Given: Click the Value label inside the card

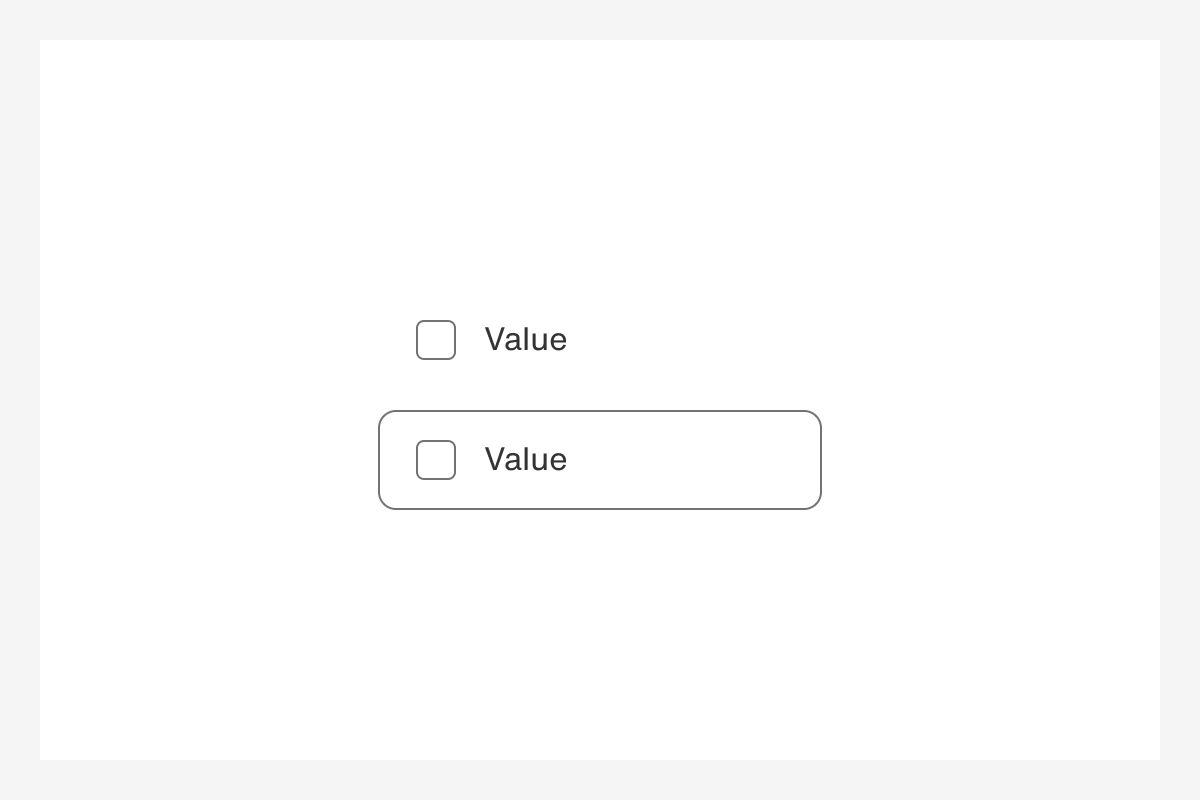Looking at the screenshot, I should [525, 460].
